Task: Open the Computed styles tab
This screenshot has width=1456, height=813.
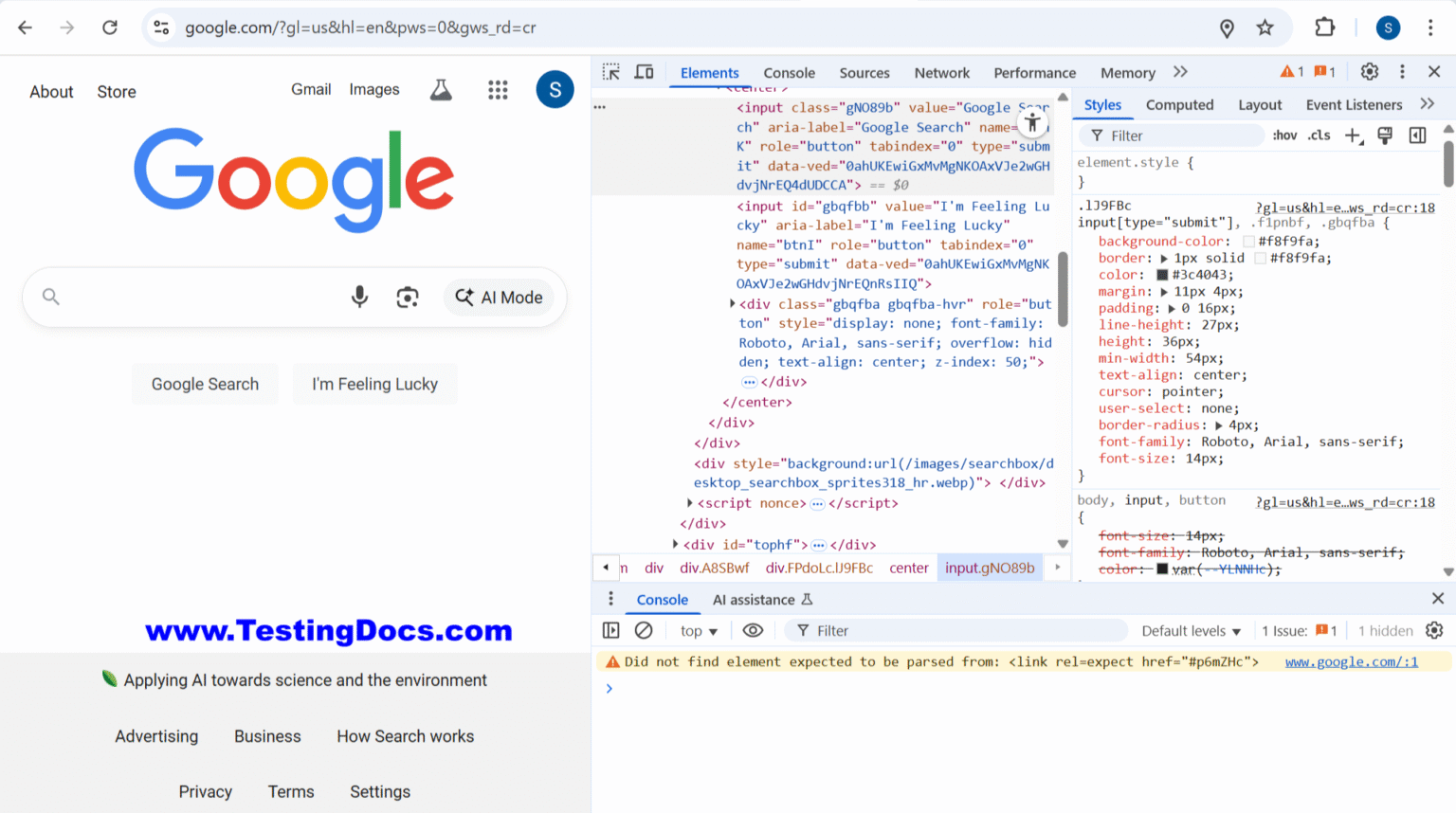Action: point(1180,104)
